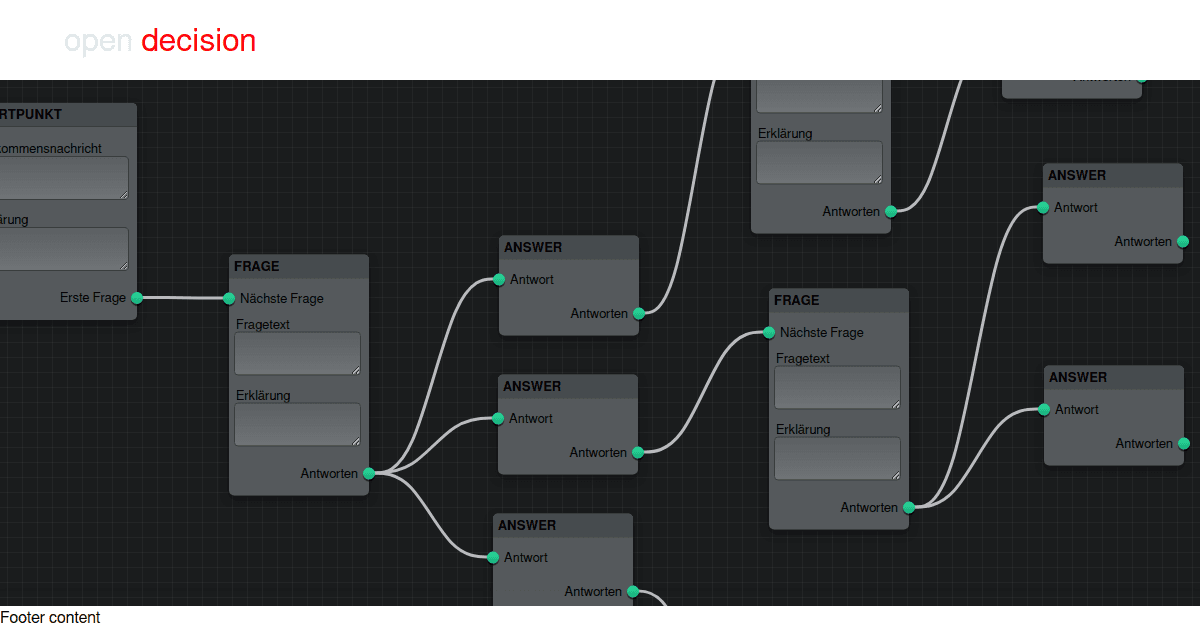Click the Willkommensnachricht field in STARTPUNKT node
Viewport: 1200px width, 630px height.
(x=63, y=177)
